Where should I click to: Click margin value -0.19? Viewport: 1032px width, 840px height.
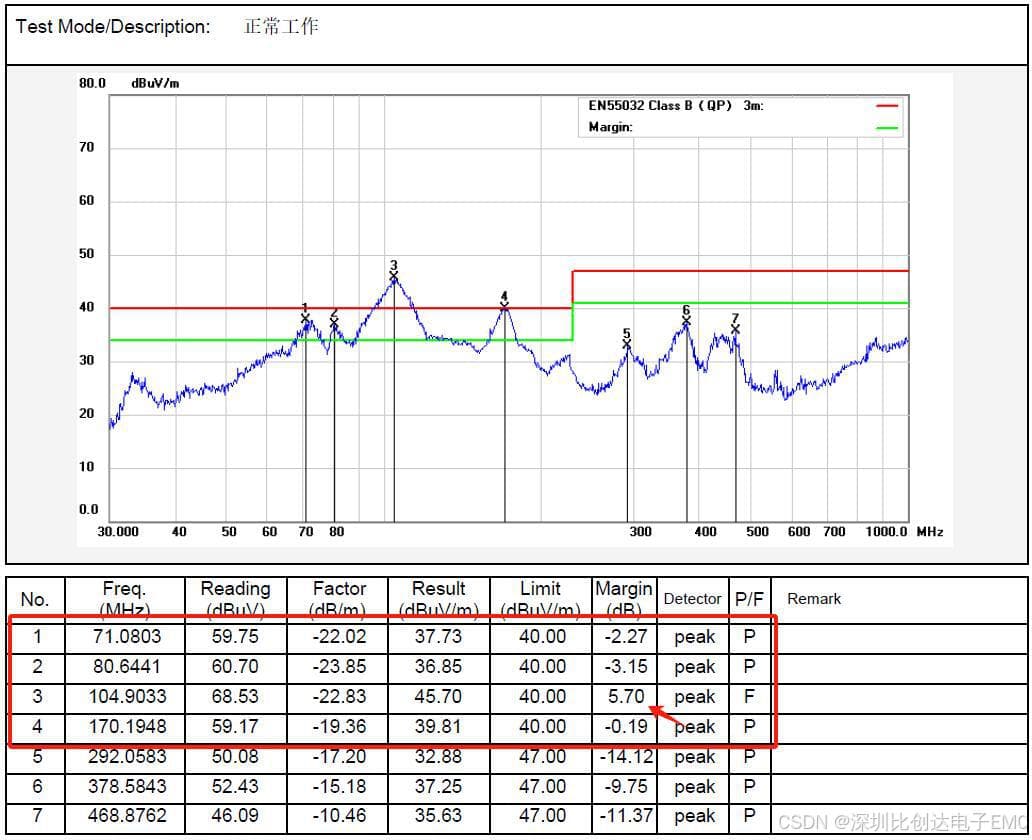click(x=626, y=726)
